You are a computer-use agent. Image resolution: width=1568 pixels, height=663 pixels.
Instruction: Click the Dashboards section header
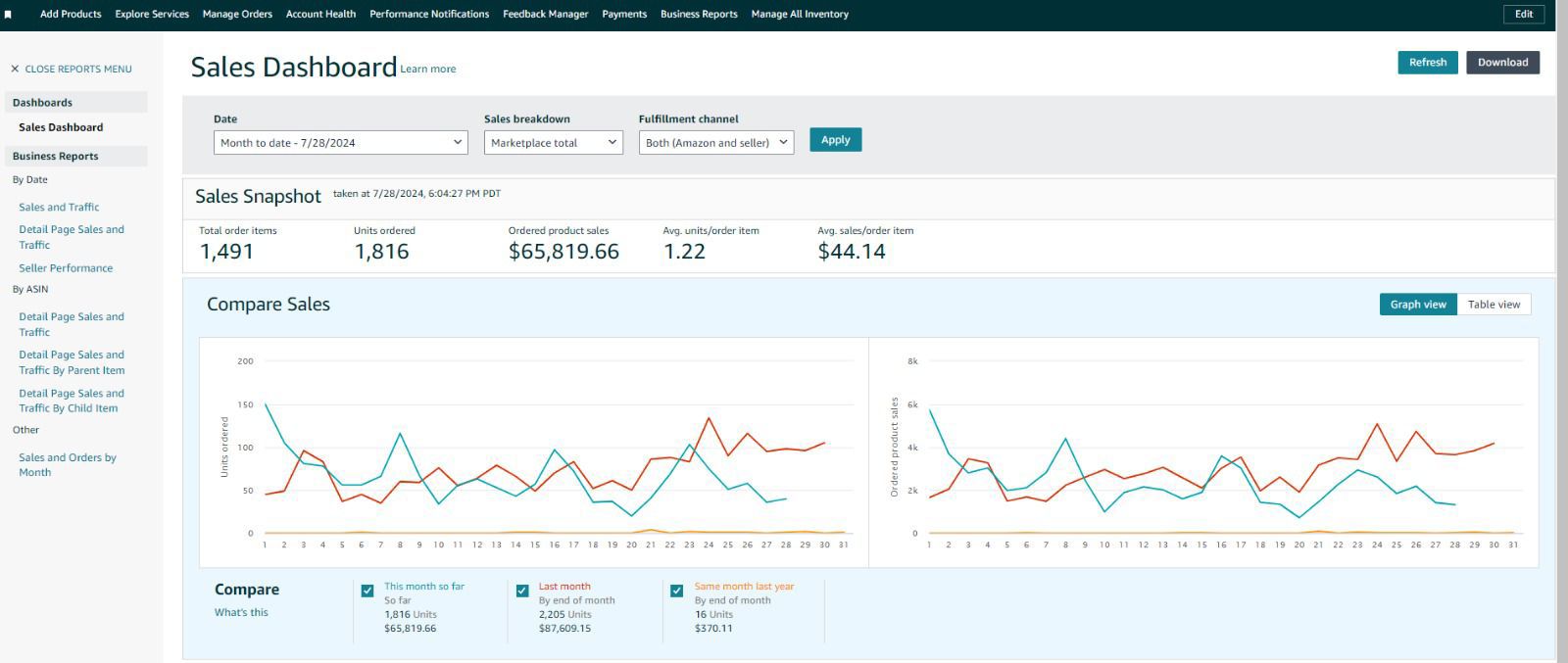coord(76,102)
